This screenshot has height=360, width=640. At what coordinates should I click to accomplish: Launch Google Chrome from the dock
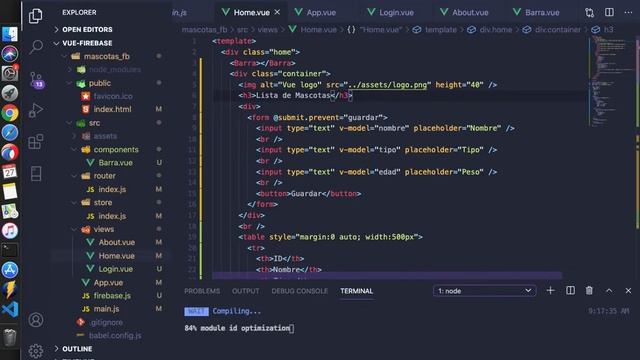(x=10, y=113)
